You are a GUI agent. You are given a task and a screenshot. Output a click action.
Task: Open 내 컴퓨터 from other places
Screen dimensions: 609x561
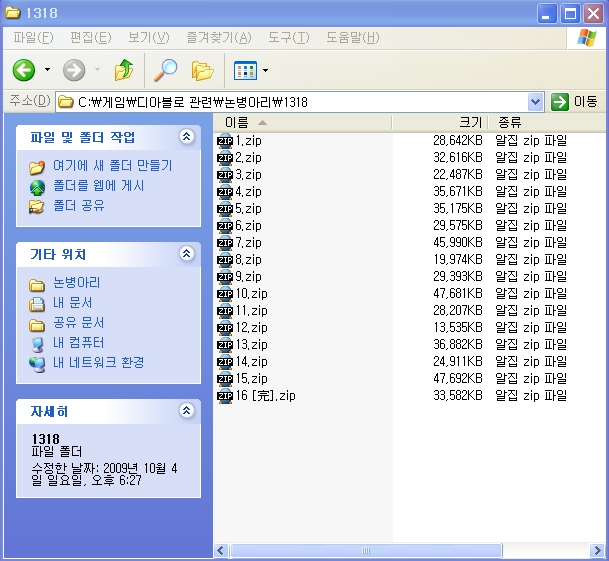tap(78, 343)
